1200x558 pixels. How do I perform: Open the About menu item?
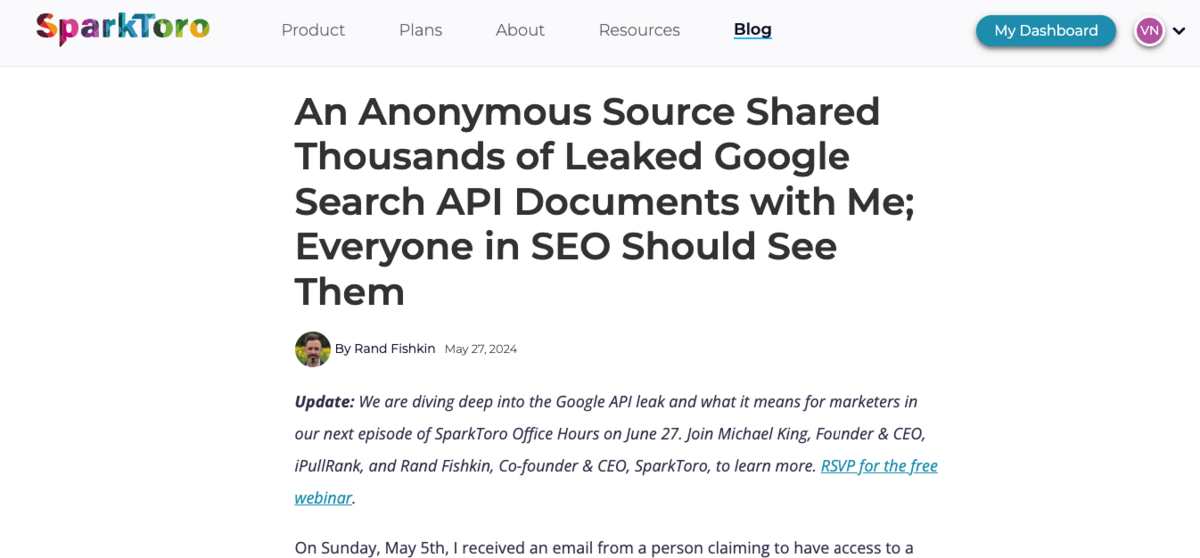pyautogui.click(x=520, y=30)
